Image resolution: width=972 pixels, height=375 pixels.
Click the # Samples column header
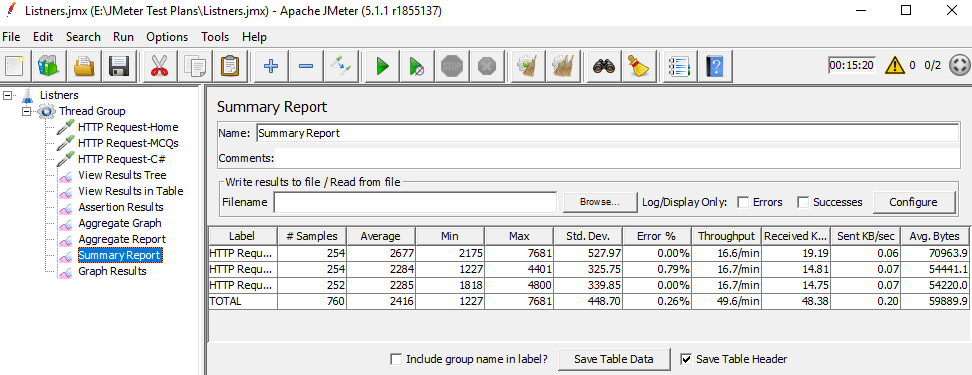(312, 236)
